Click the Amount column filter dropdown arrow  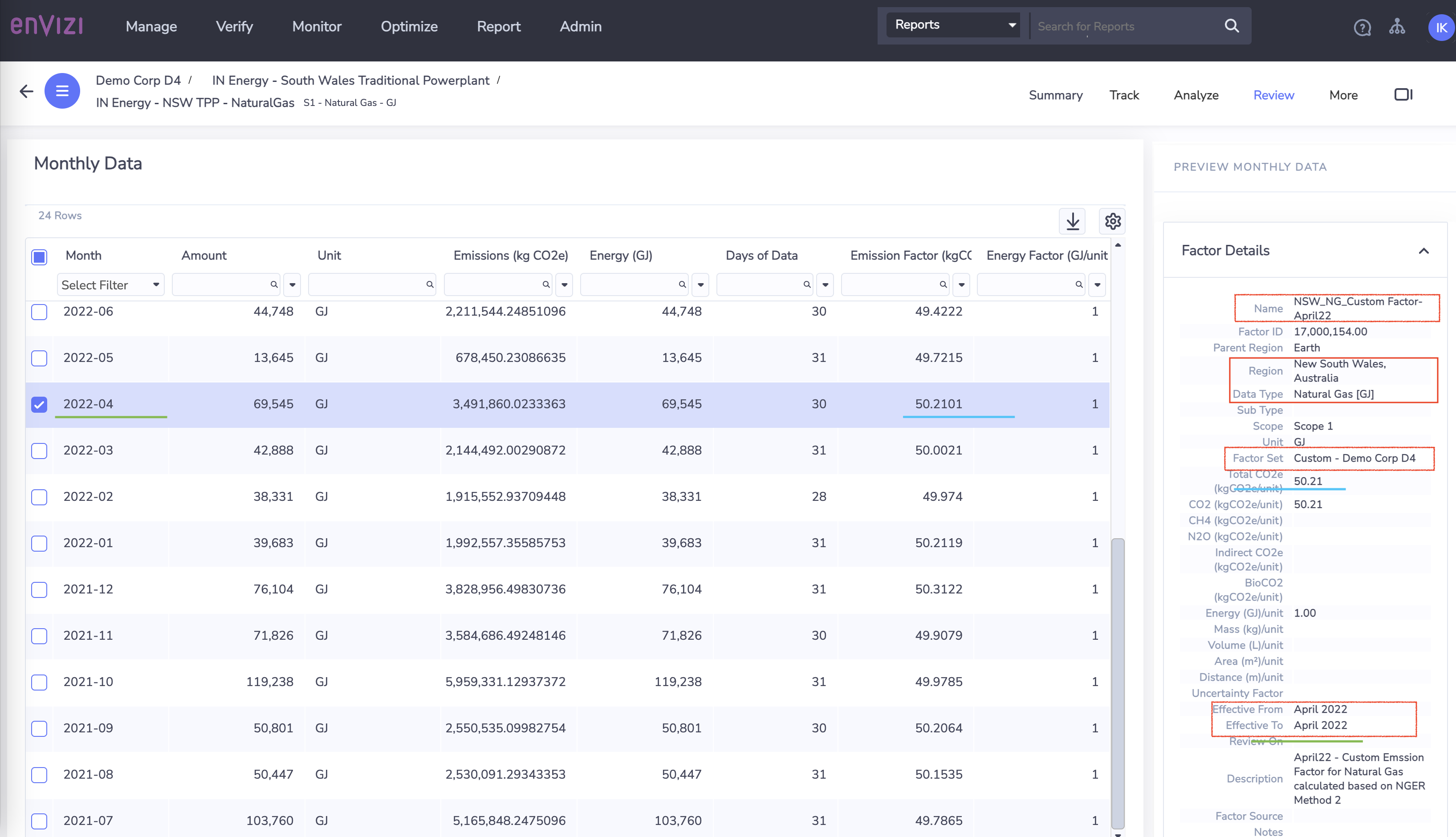click(x=292, y=284)
